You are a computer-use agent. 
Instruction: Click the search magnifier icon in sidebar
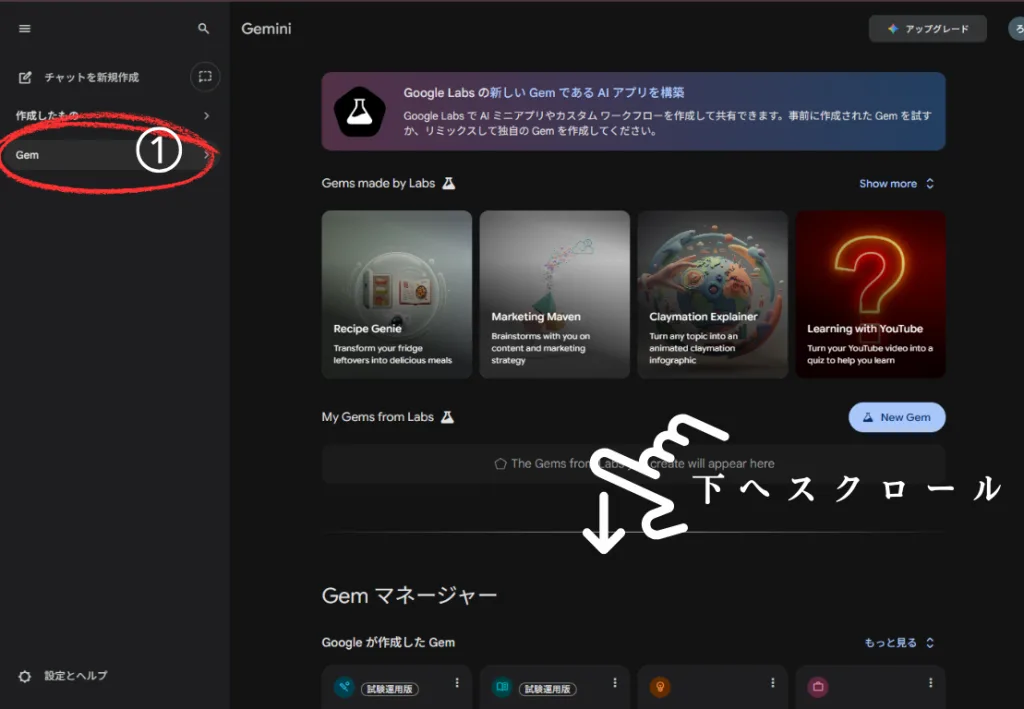tap(204, 29)
